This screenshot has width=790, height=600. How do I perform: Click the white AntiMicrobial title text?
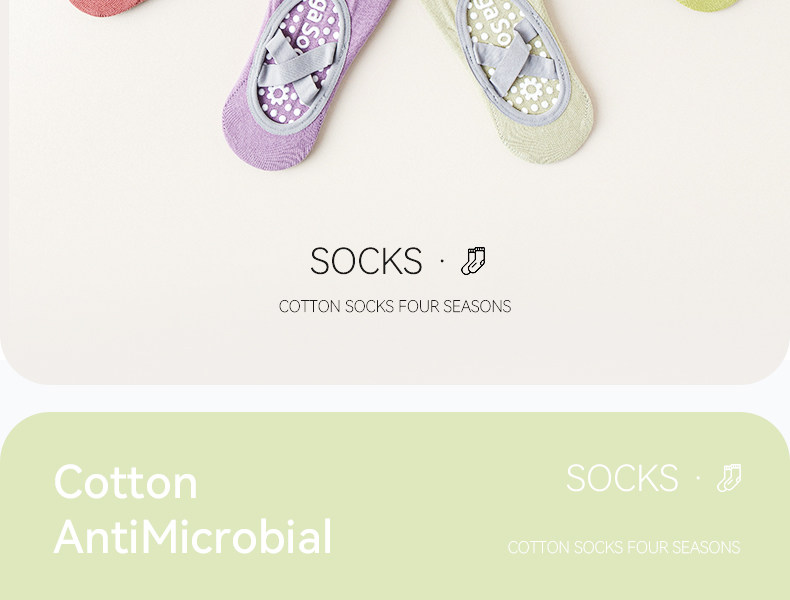click(193, 537)
